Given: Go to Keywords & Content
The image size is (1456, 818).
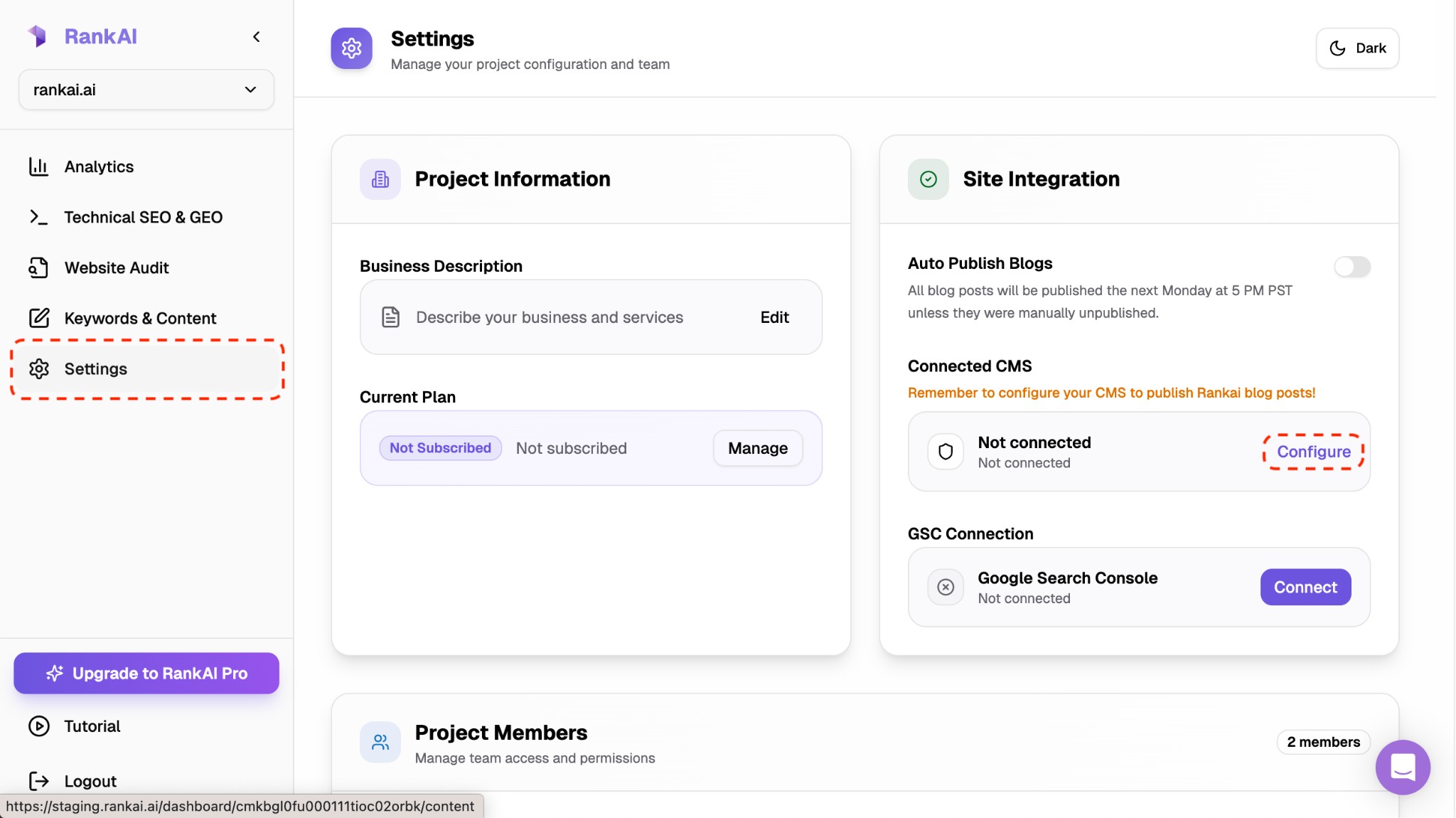Looking at the screenshot, I should [x=140, y=318].
